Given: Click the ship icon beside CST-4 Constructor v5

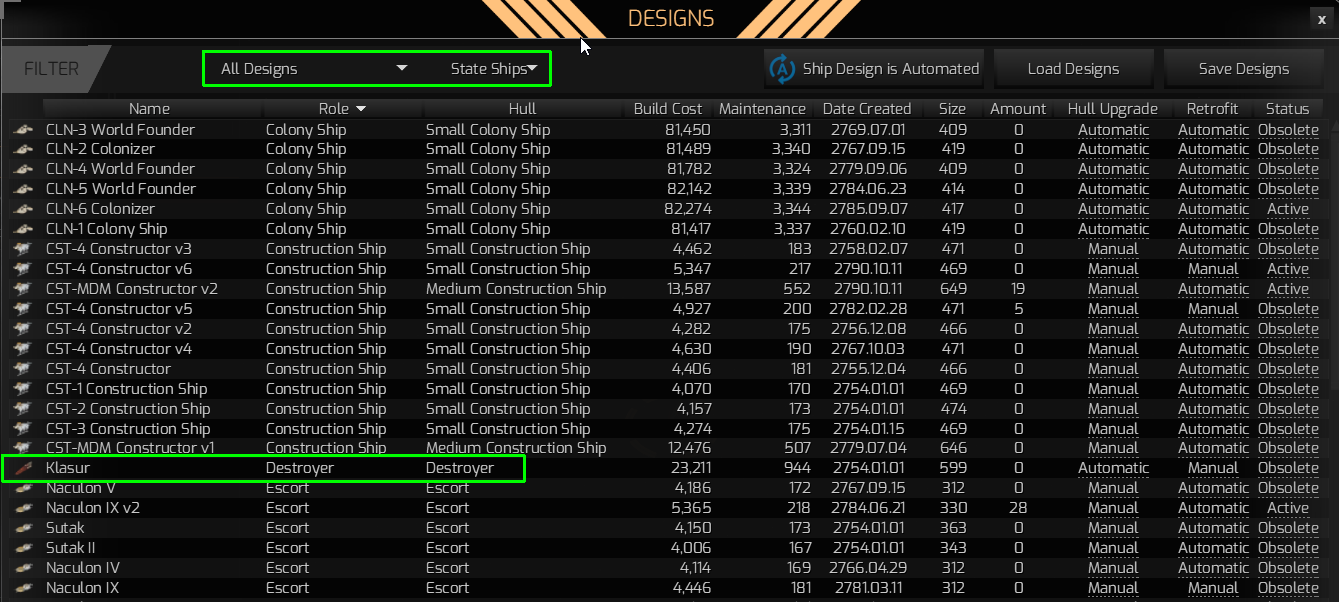Looking at the screenshot, I should (x=22, y=309).
